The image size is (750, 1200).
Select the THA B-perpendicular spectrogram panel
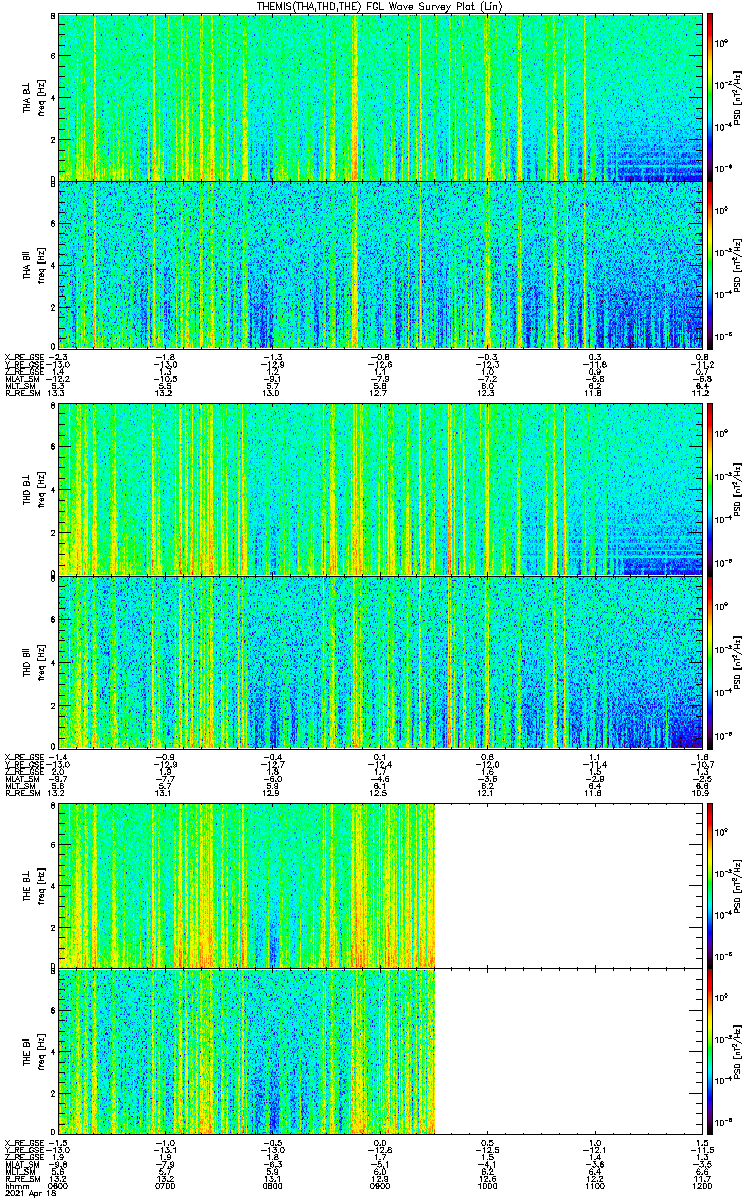[380, 97]
